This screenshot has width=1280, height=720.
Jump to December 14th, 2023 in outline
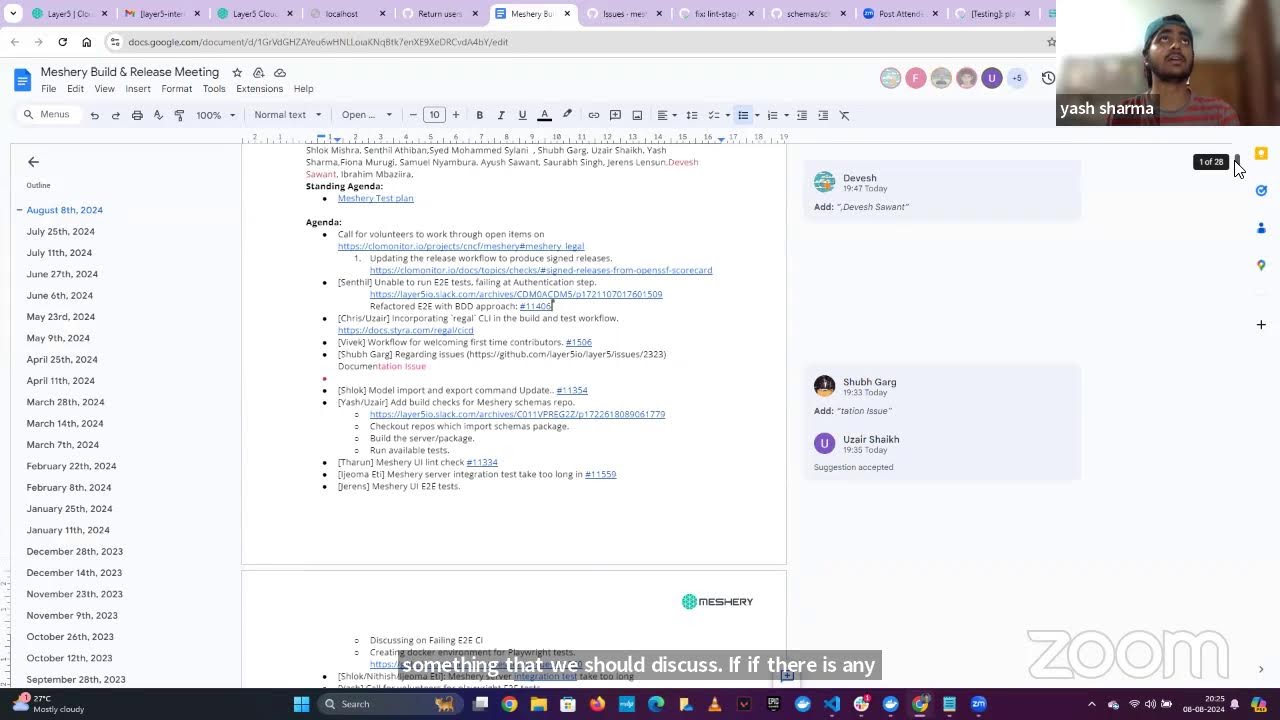tap(74, 573)
